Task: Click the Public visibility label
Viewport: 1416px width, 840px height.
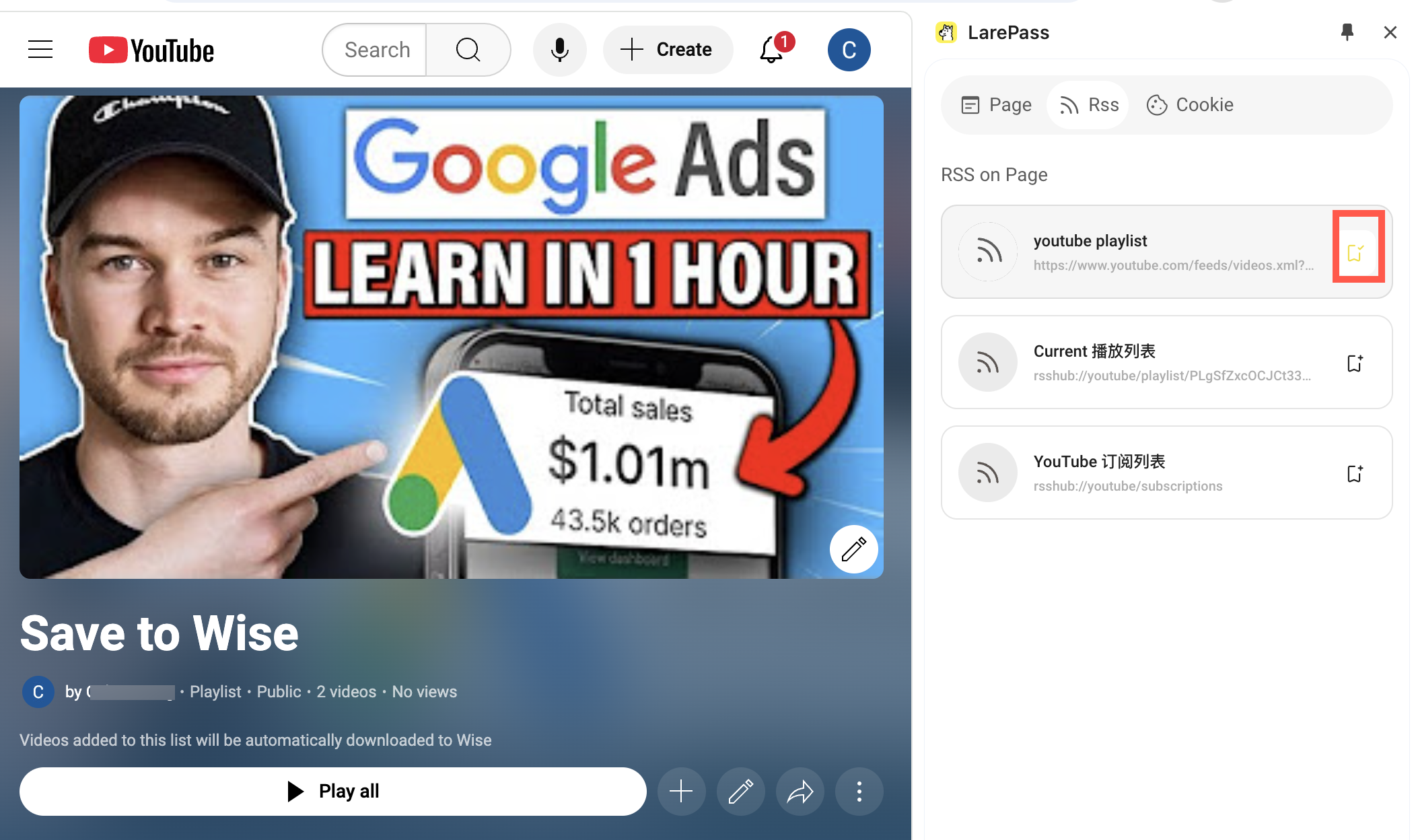Action: [279, 692]
